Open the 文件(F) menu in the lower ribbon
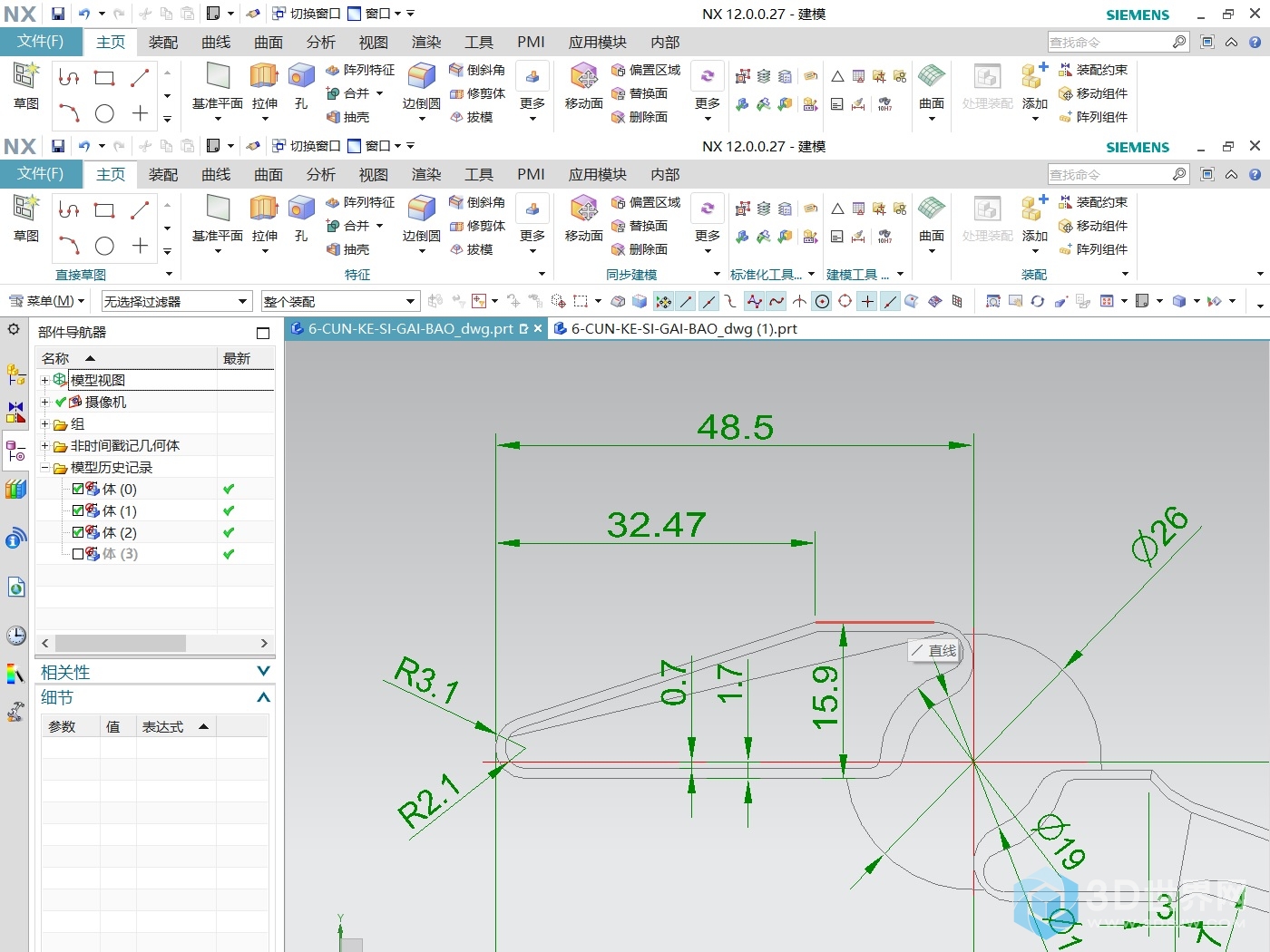Screen dimensions: 1270x952 coord(41,173)
